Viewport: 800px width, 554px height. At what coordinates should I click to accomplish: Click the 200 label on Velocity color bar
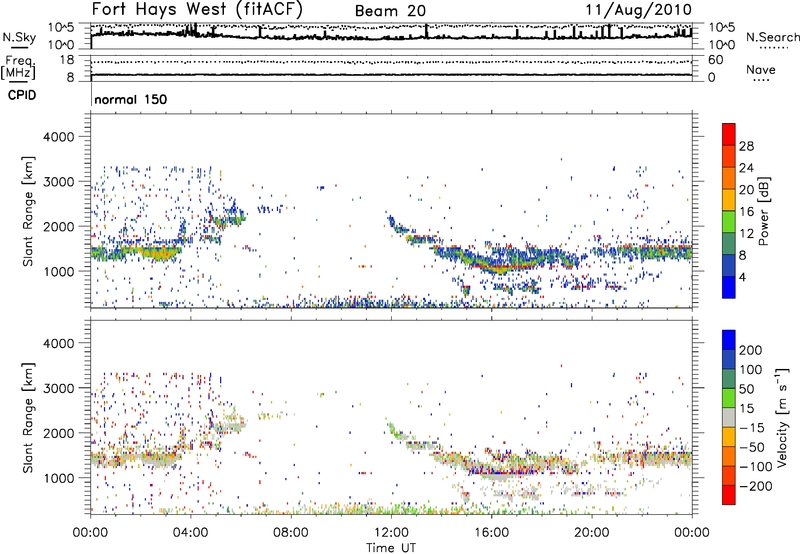(x=751, y=350)
